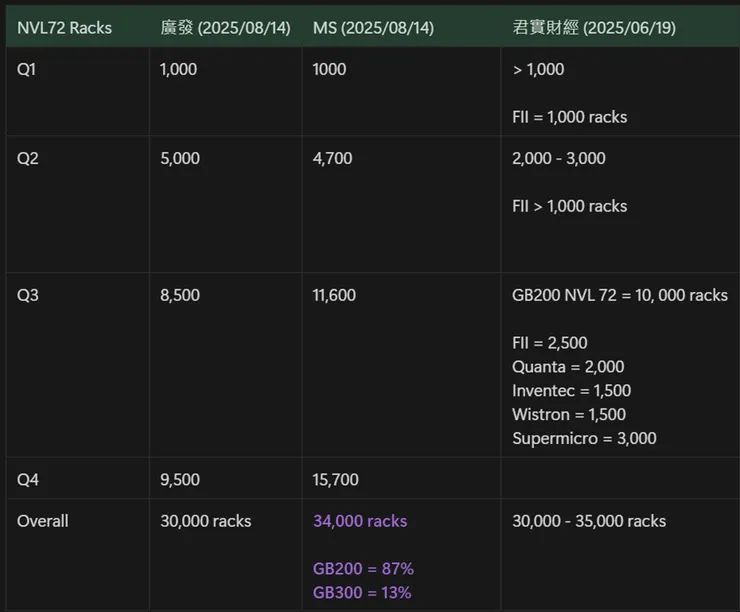Select the '9,500' value in Q4
The width and height of the screenshot is (740, 612).
[180, 479]
